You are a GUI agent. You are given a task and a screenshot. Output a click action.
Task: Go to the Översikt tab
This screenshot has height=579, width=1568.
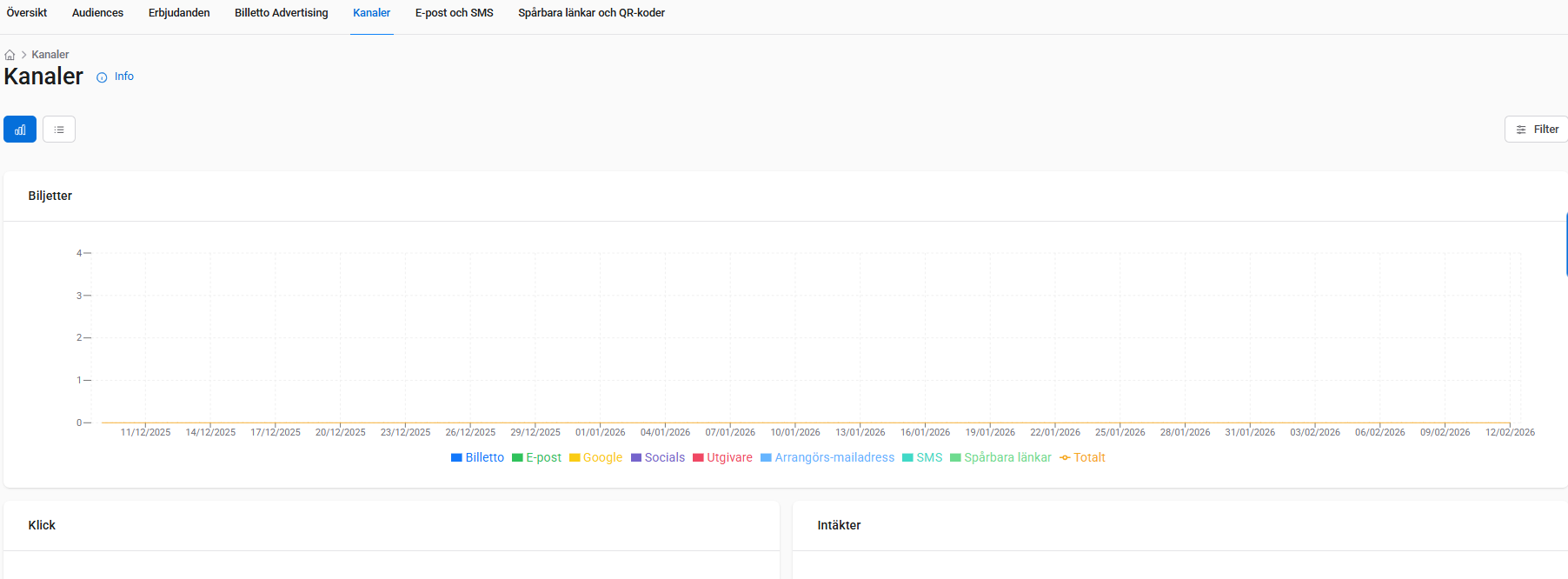[x=27, y=13]
